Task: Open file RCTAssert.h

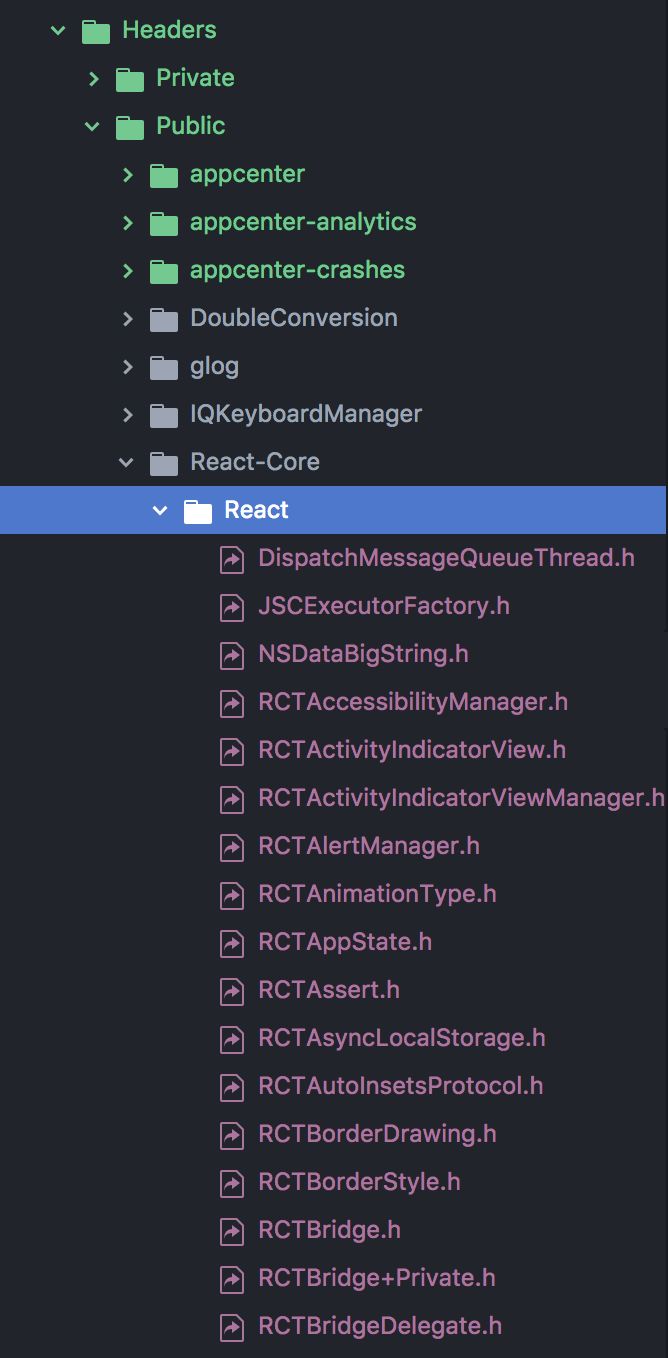Action: tap(329, 990)
